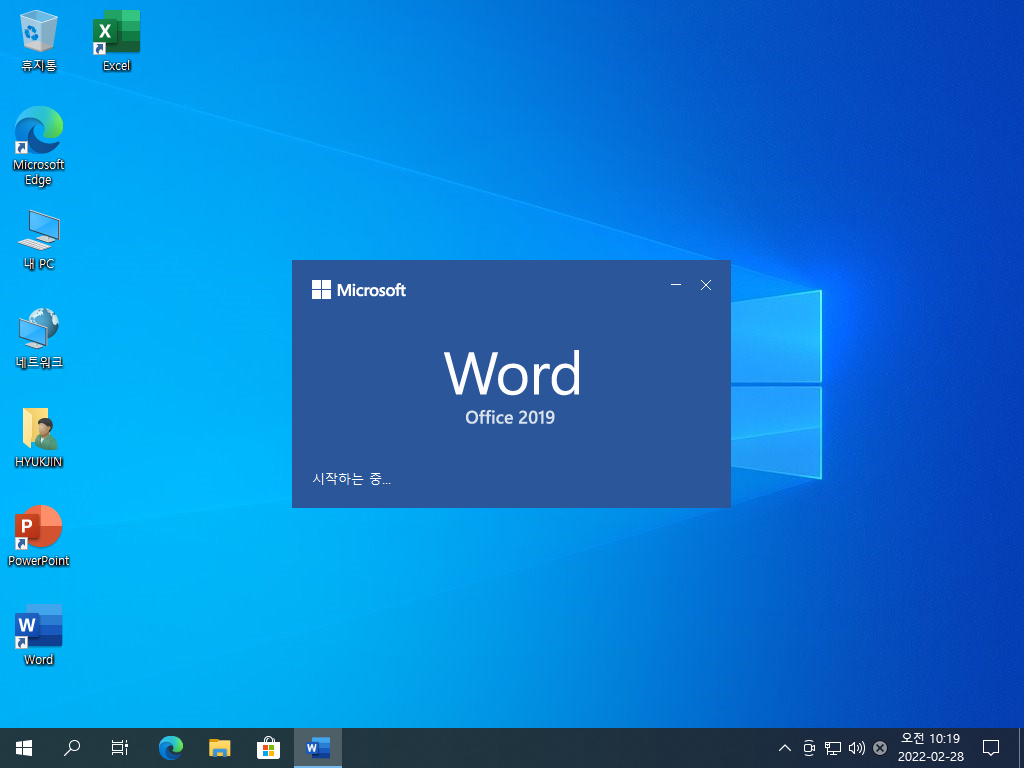Viewport: 1024px width, 768px height.
Task: Show hidden system tray icons
Action: coord(785,748)
